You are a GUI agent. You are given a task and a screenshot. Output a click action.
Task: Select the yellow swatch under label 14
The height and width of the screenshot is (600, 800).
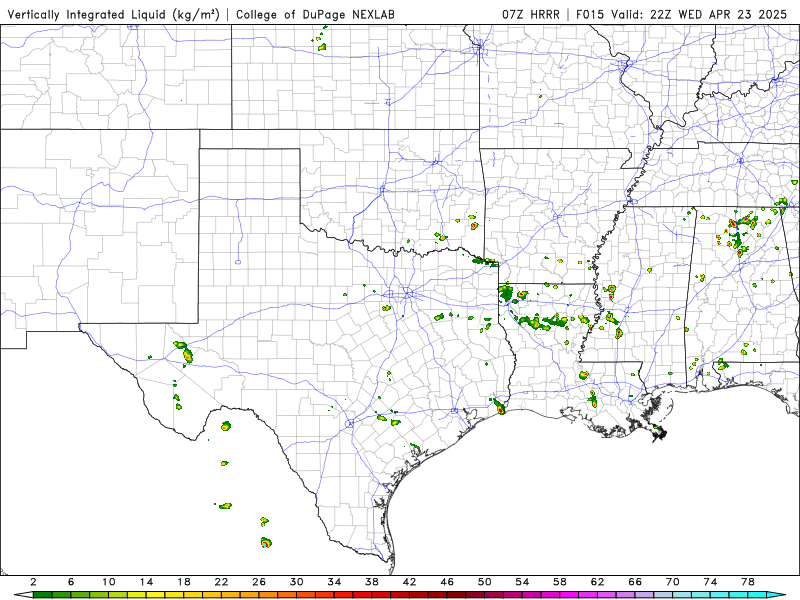coord(156,595)
